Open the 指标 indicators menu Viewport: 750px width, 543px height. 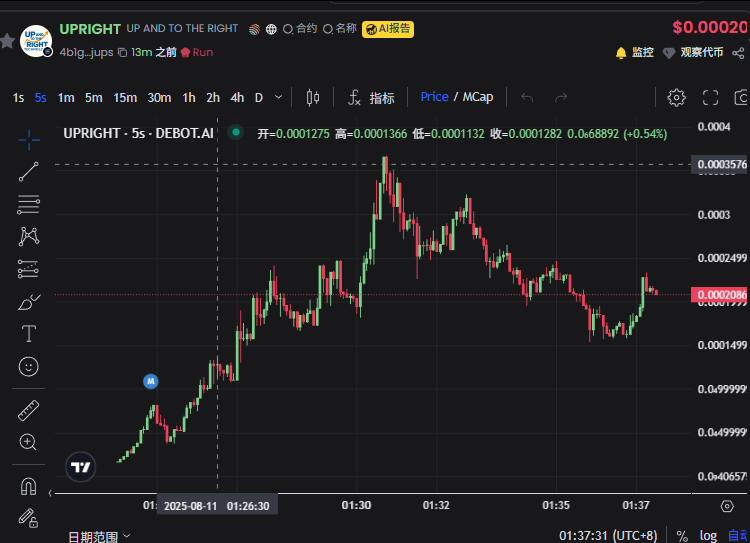point(371,98)
